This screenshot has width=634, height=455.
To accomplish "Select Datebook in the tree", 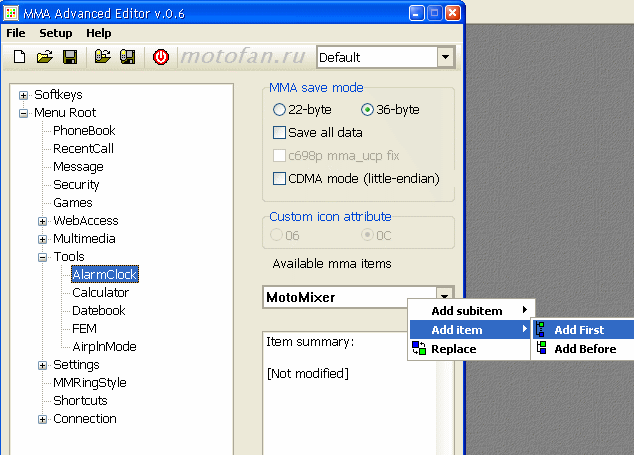I will point(99,311).
